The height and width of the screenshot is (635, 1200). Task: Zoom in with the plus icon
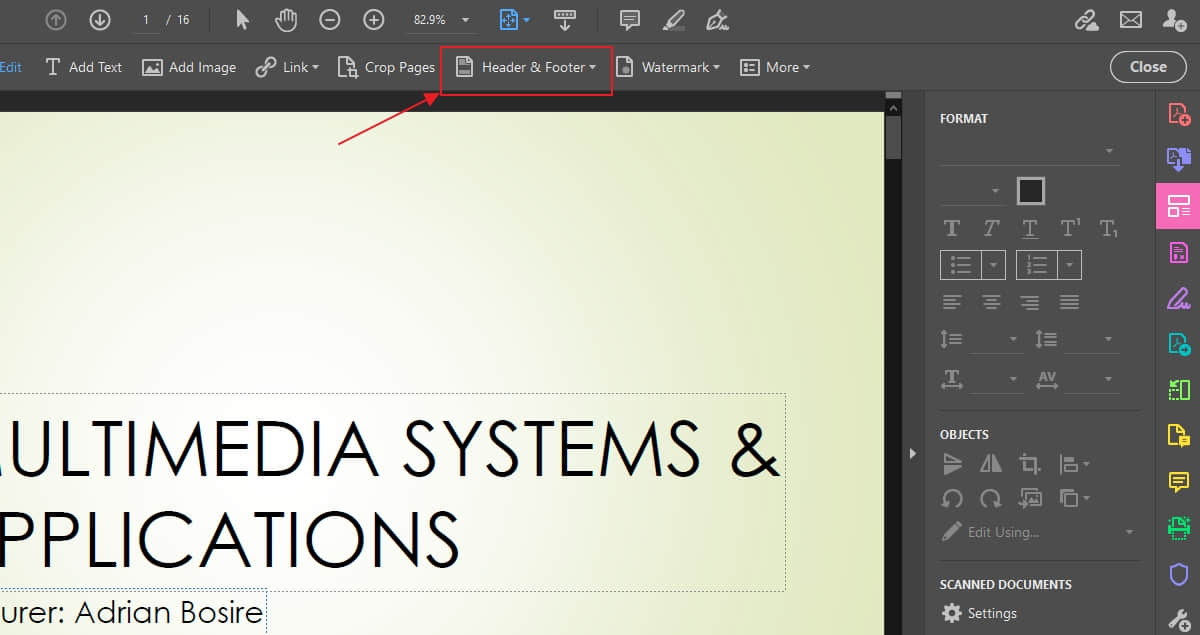click(373, 19)
